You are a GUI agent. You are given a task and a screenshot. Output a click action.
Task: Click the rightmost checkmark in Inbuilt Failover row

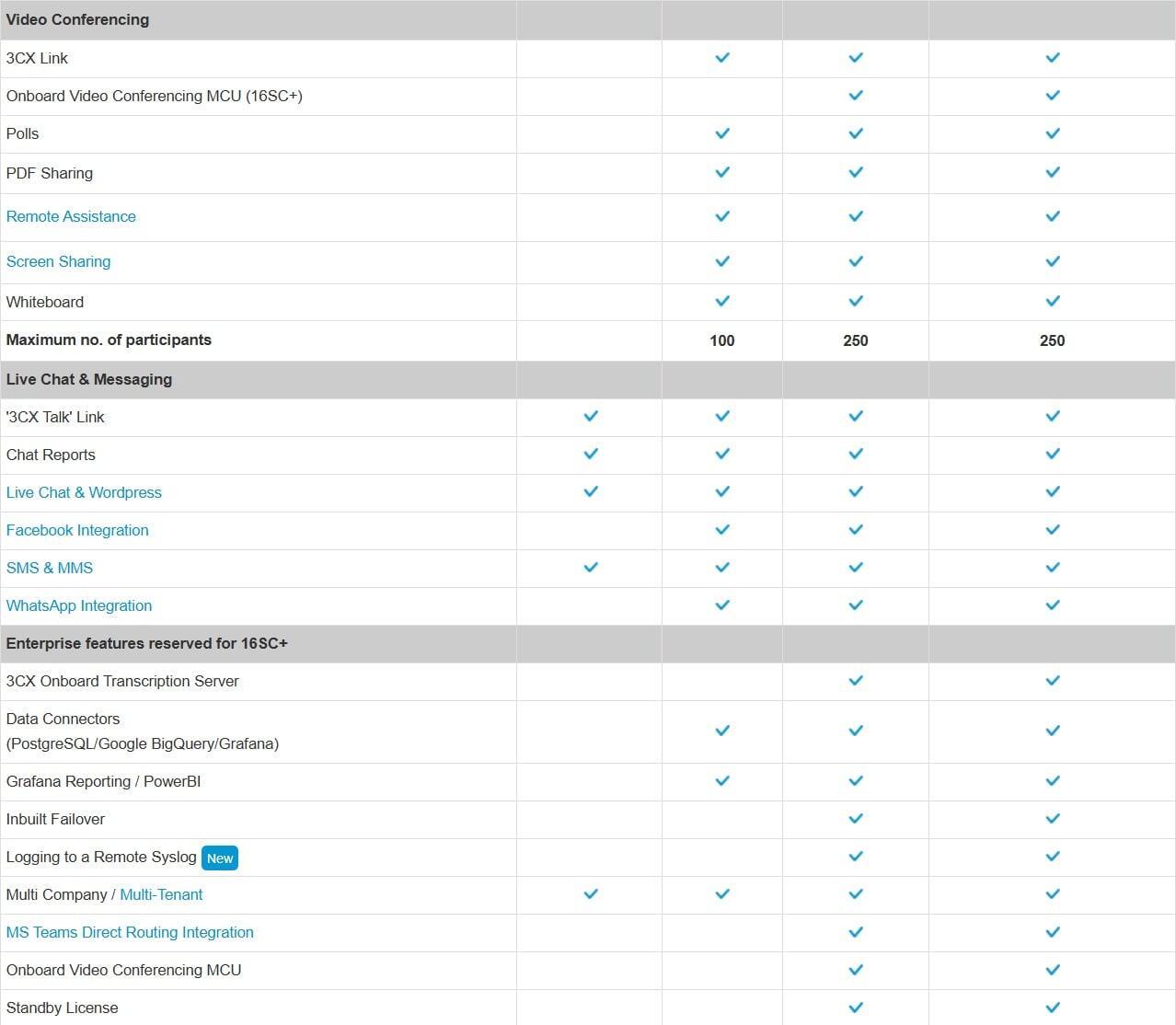[1053, 819]
